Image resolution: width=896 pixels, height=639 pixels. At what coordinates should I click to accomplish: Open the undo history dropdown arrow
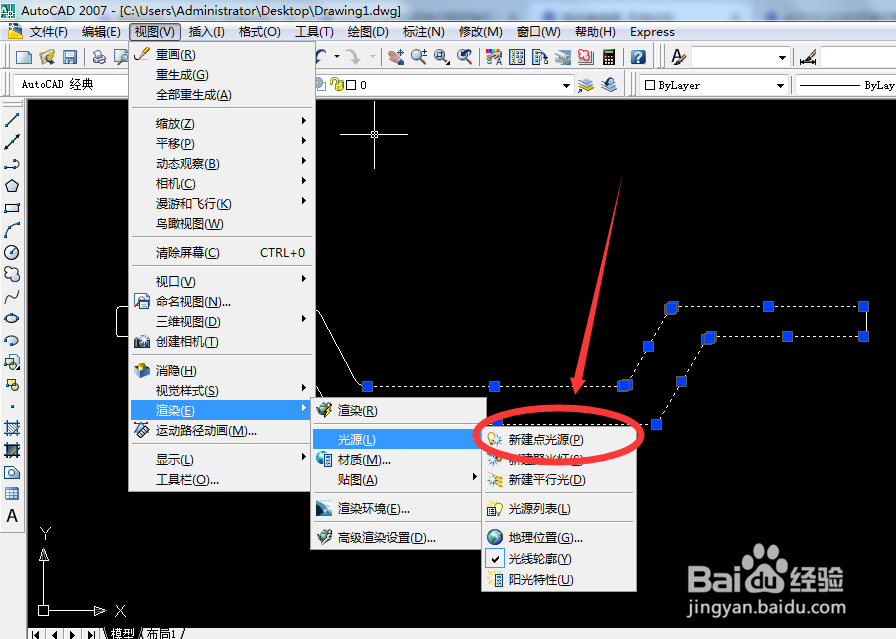tap(337, 57)
